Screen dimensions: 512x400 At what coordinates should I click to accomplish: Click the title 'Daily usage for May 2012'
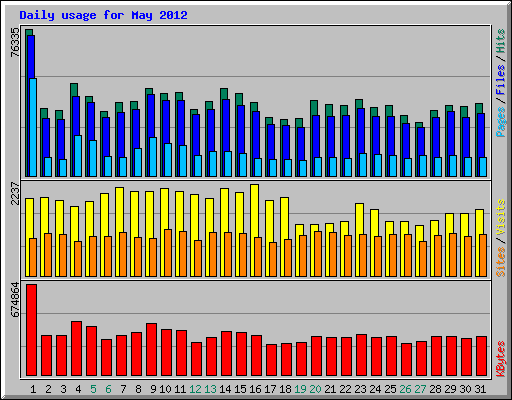[x=103, y=15]
